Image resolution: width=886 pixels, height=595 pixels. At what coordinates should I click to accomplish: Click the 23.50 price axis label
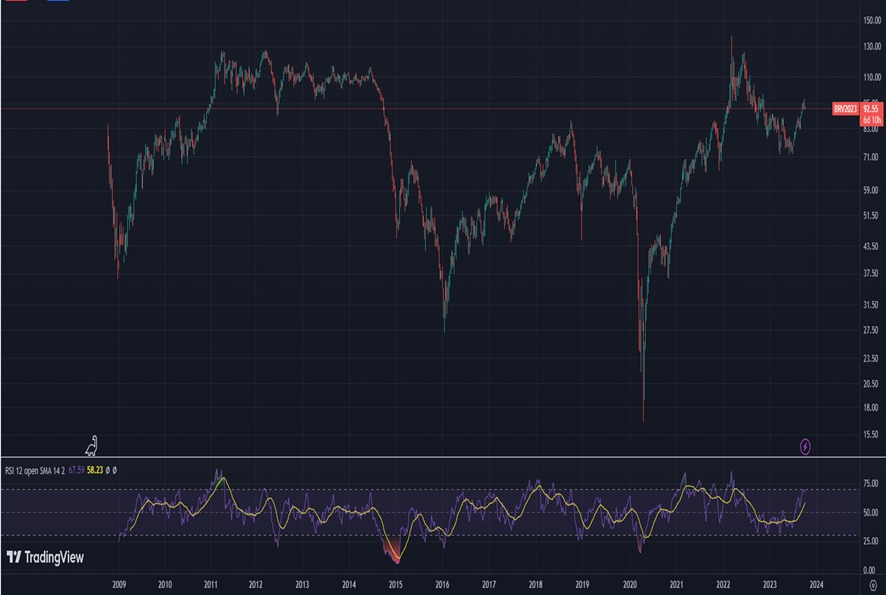[x=871, y=358]
